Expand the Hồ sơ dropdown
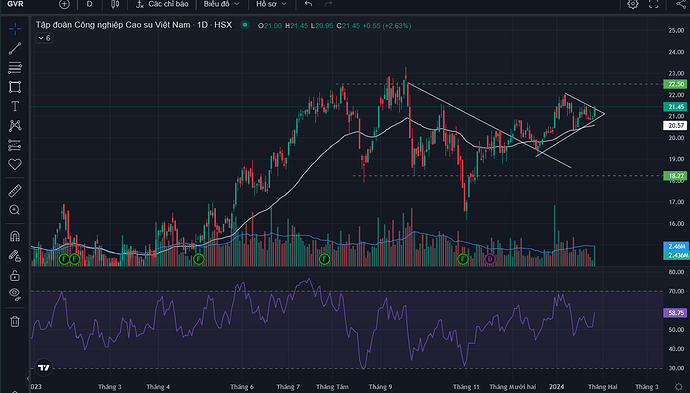Screen dimensions: 690x393 coord(271,4)
